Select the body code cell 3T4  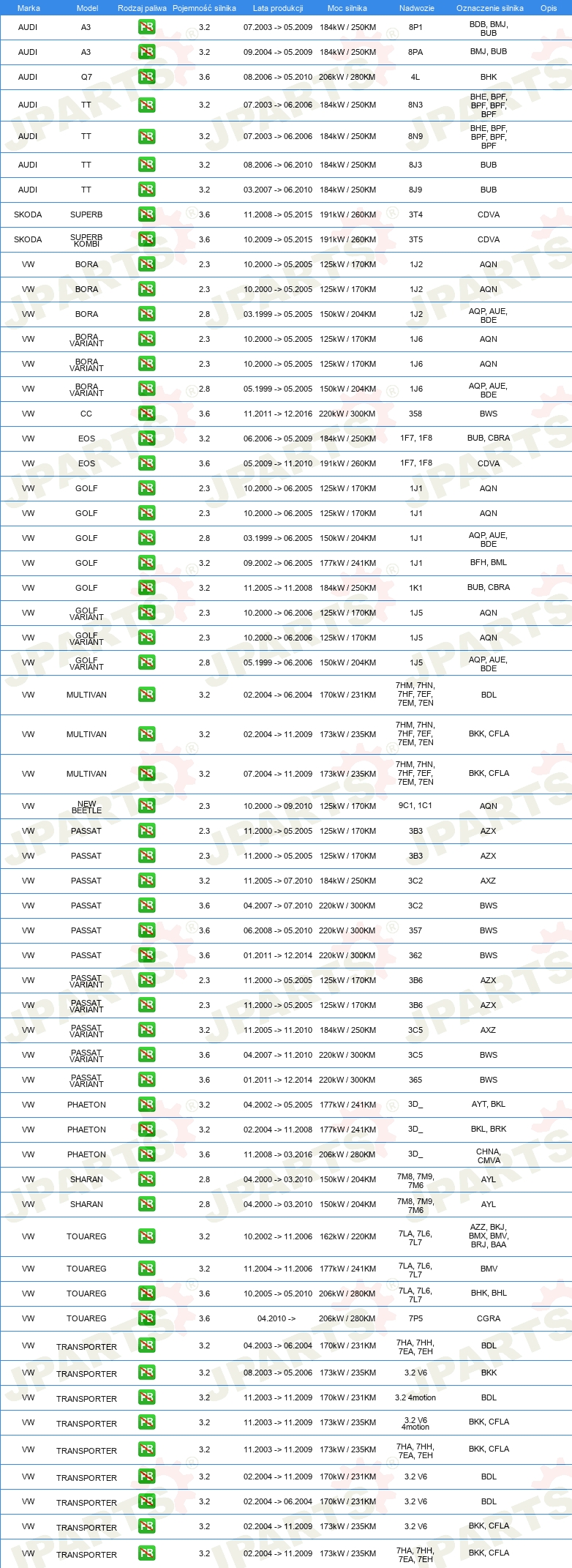pos(415,214)
